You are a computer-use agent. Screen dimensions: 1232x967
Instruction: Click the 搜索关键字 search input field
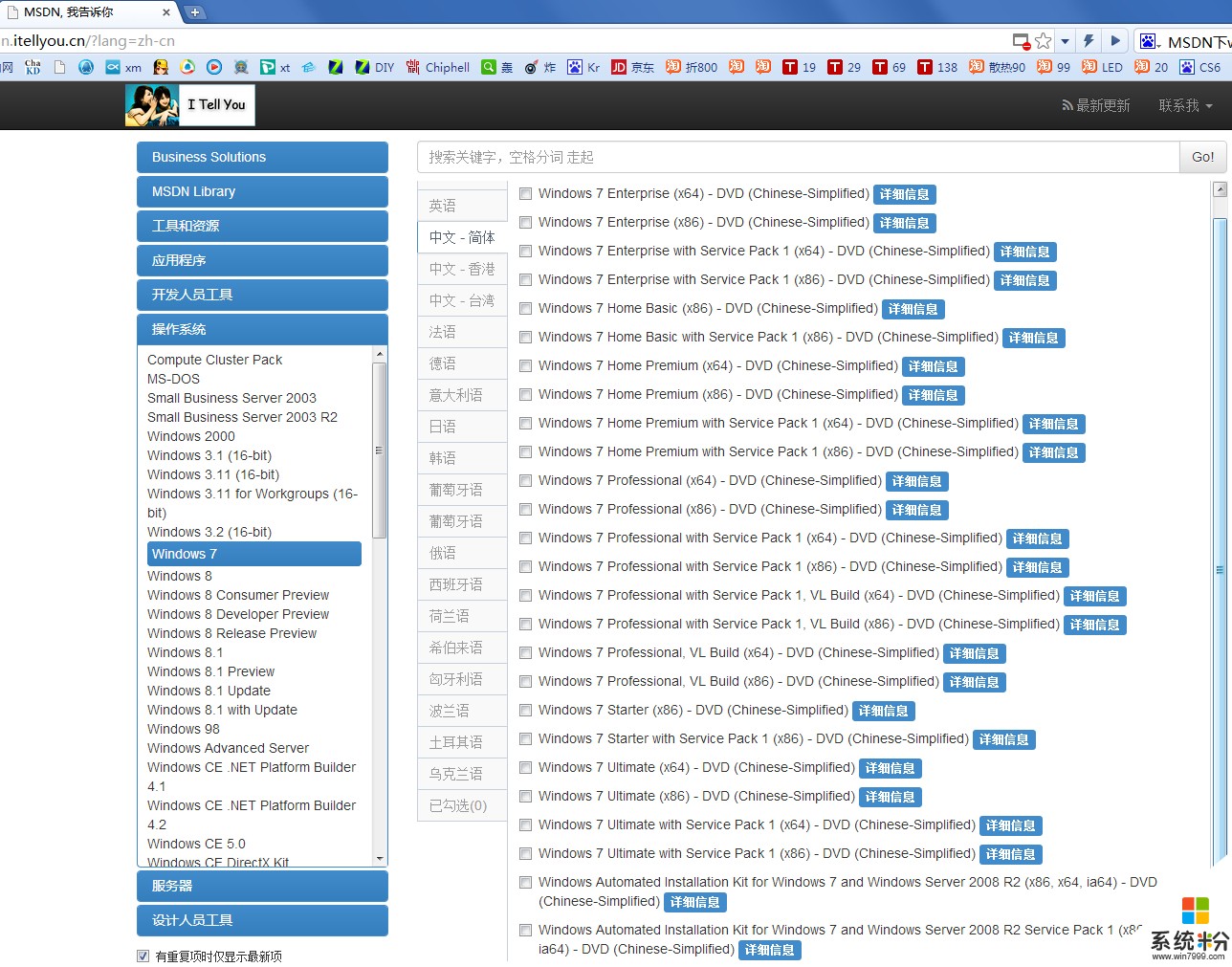pyautogui.click(x=798, y=157)
